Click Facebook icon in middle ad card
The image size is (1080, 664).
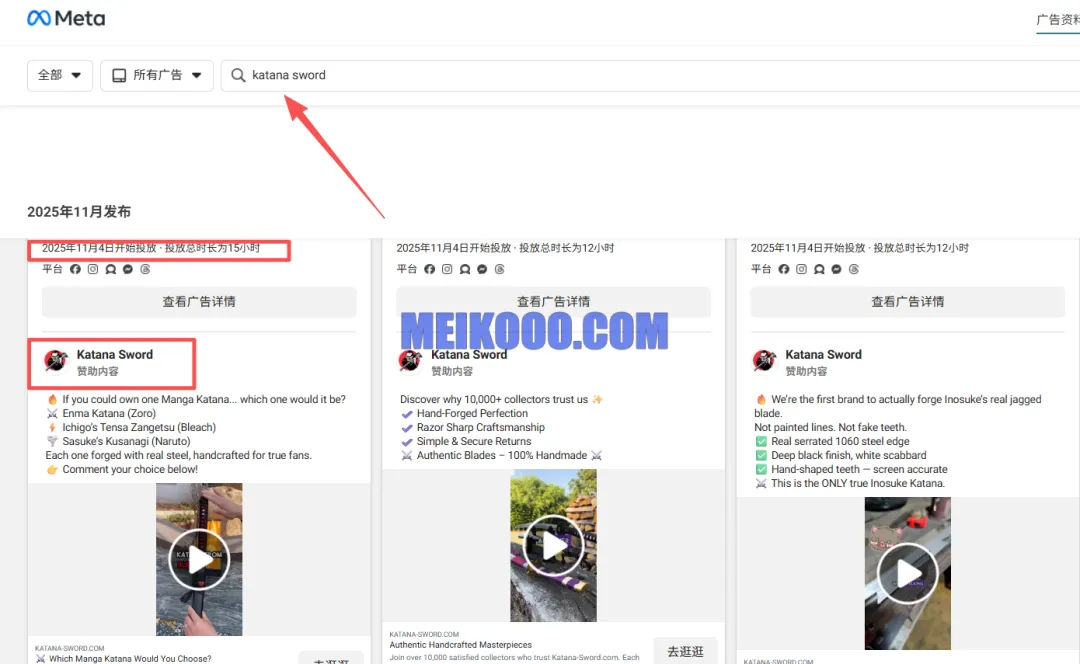430,269
